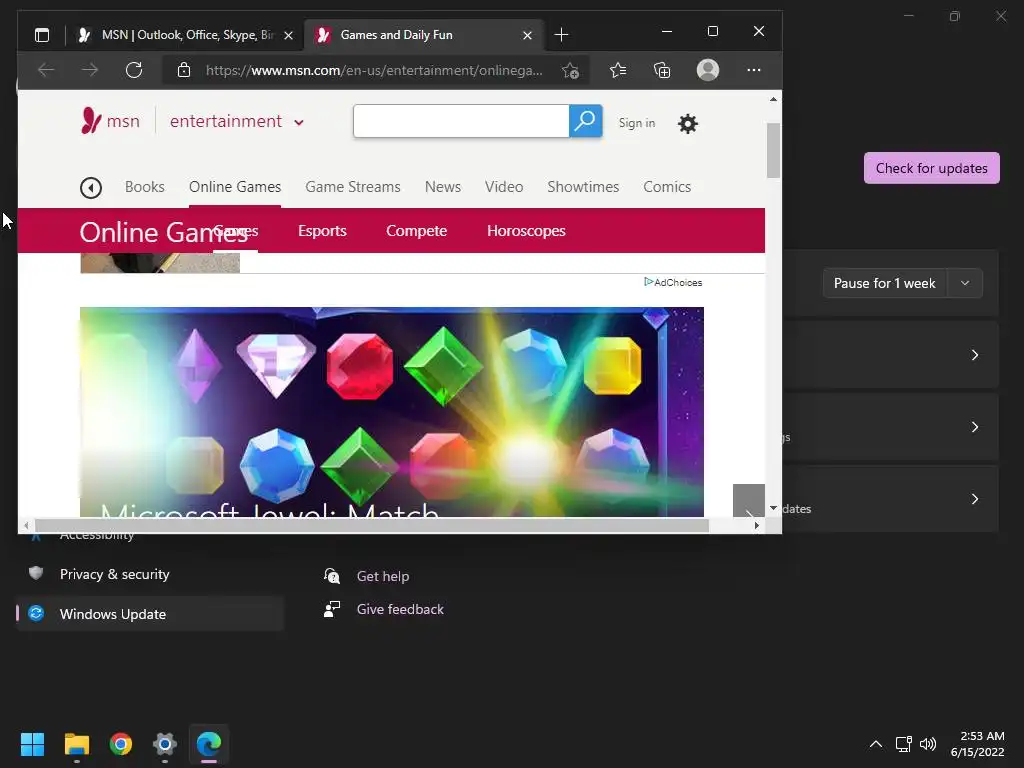This screenshot has width=1024, height=768.
Task: Click the page vertical scrollbar thumb
Action: (x=773, y=150)
